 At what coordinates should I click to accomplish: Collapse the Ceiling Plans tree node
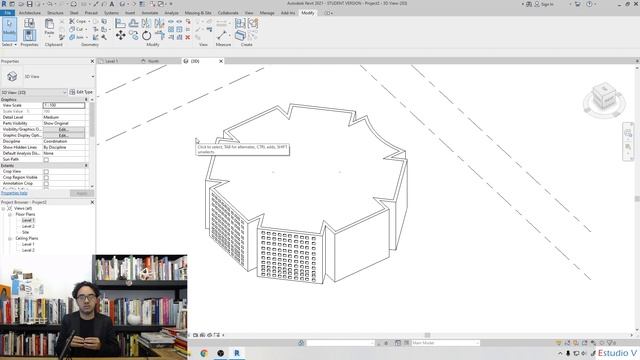point(10,238)
